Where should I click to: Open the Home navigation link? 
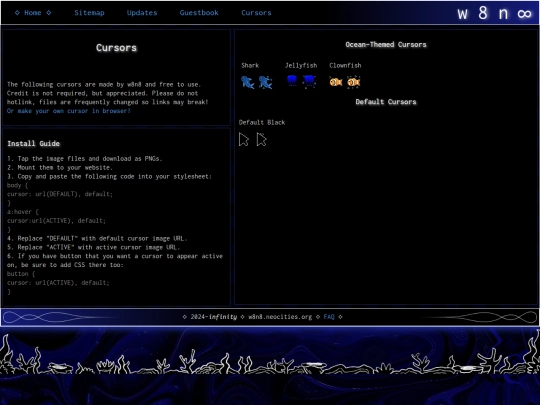pyautogui.click(x=33, y=13)
